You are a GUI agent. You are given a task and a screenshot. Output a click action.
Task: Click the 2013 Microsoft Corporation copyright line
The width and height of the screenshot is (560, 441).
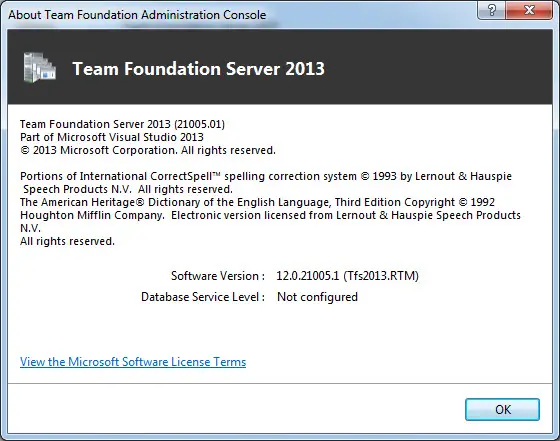click(x=148, y=150)
